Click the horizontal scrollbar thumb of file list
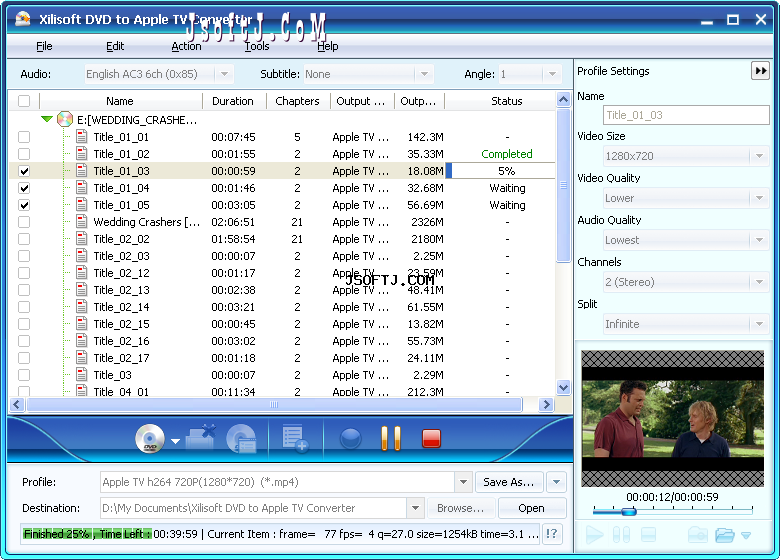780x560 pixels. [274, 404]
